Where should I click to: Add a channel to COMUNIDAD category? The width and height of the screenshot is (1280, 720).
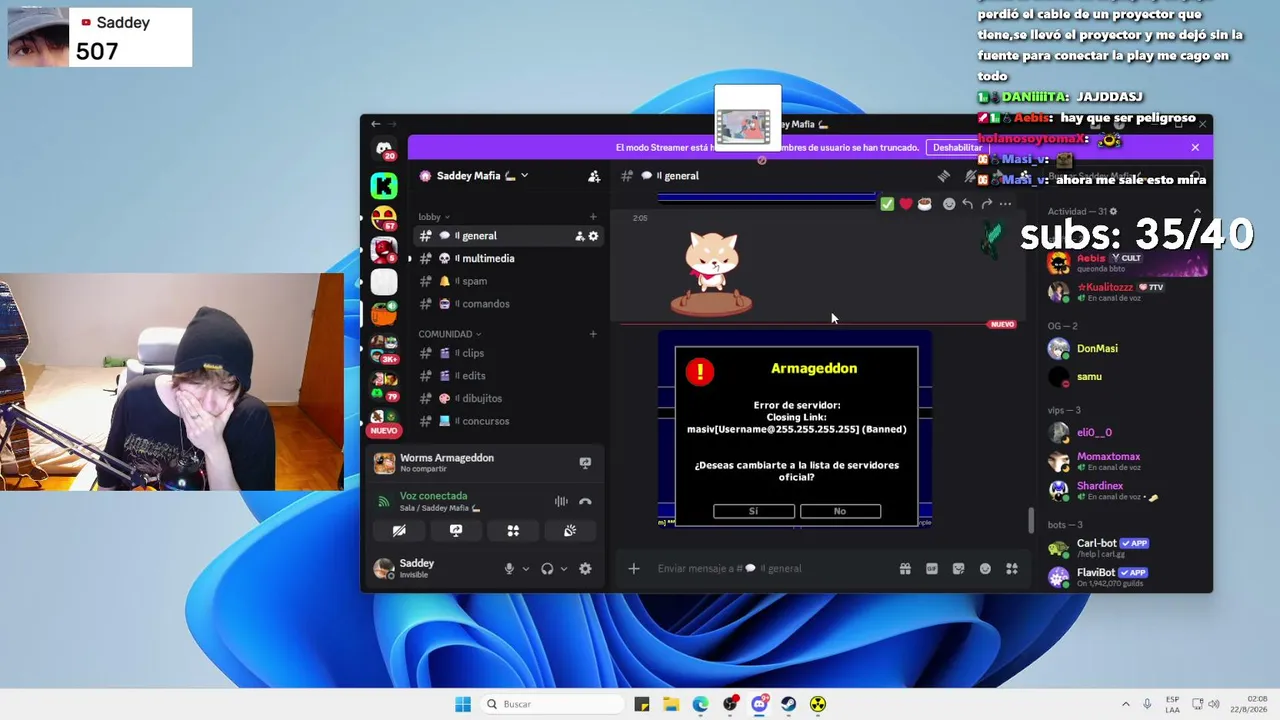click(593, 334)
